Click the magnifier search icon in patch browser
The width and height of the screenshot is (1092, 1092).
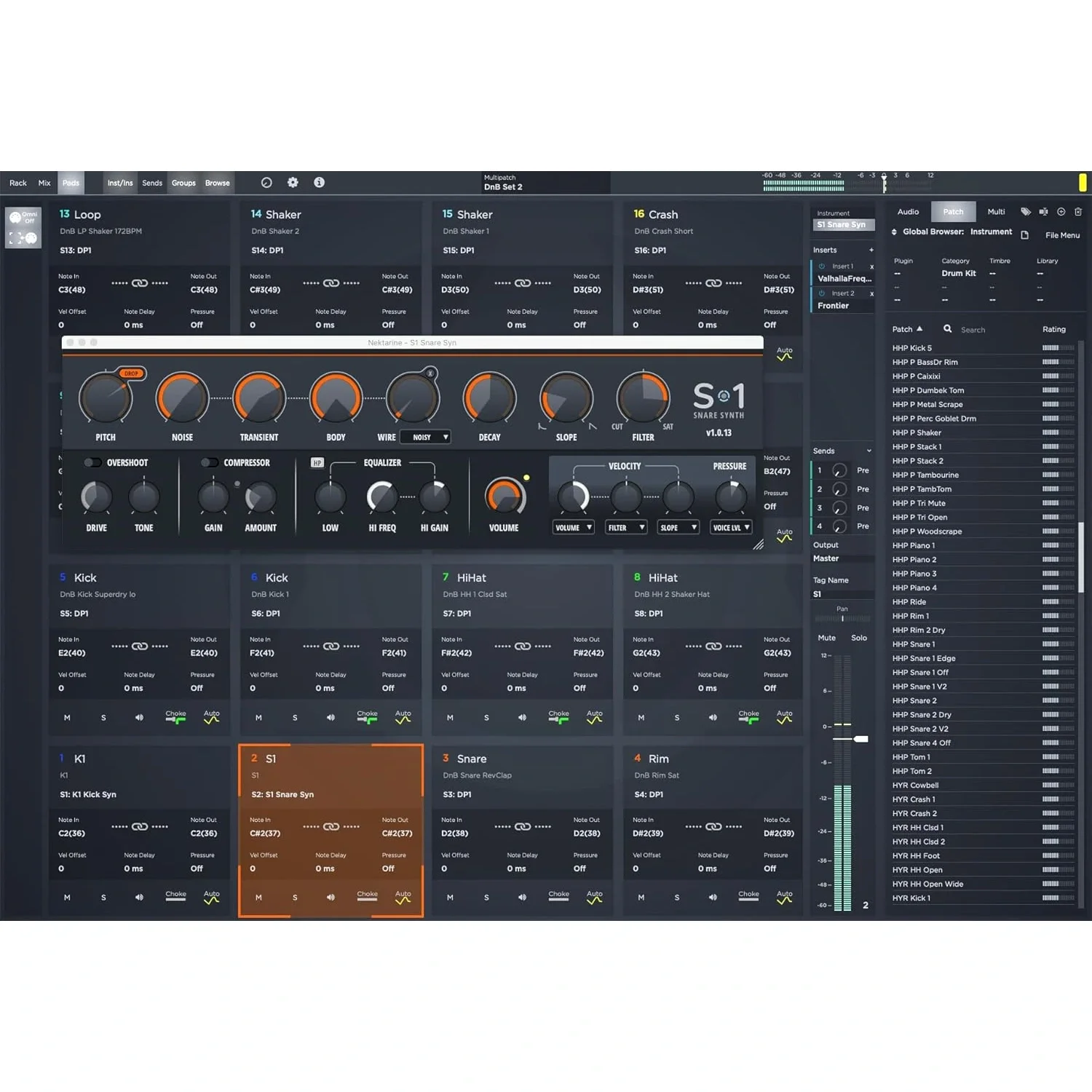(947, 329)
